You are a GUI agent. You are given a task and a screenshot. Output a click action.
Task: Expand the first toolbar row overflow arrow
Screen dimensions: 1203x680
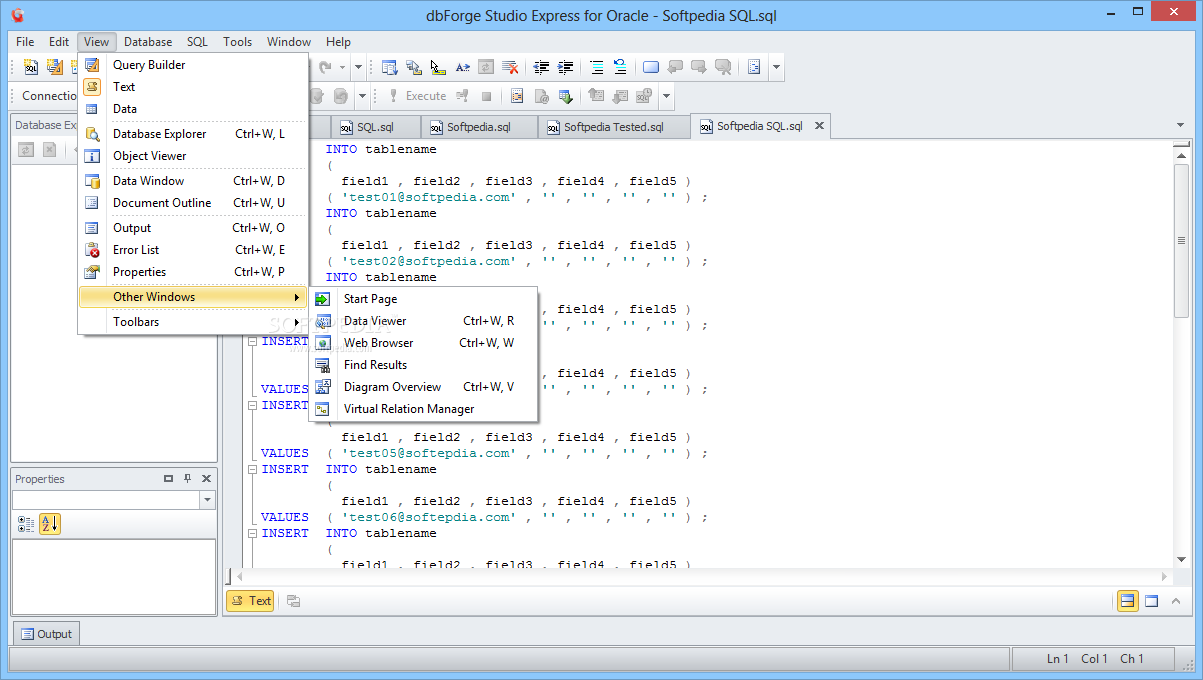coord(777,67)
